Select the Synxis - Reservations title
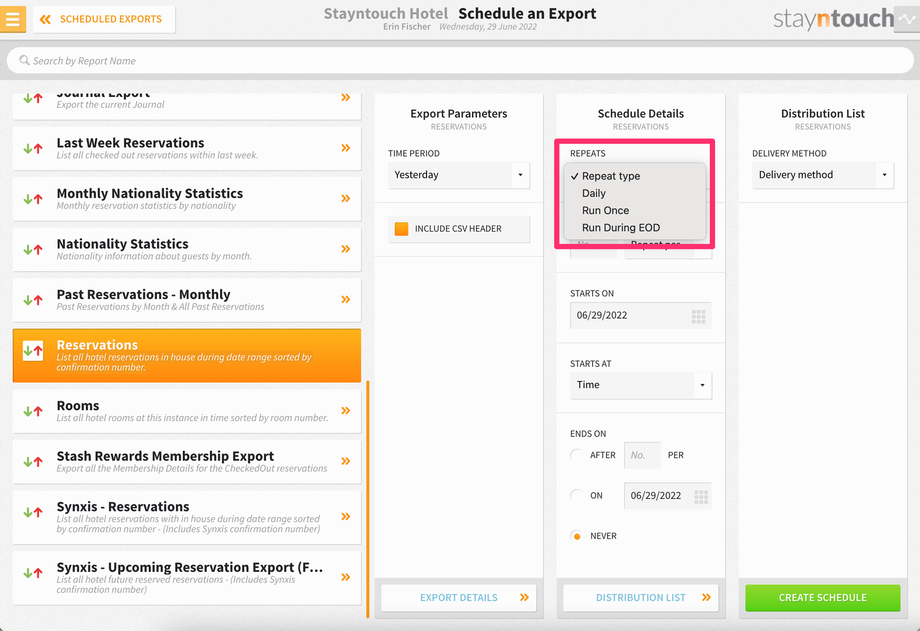This screenshot has width=920, height=631. click(123, 507)
